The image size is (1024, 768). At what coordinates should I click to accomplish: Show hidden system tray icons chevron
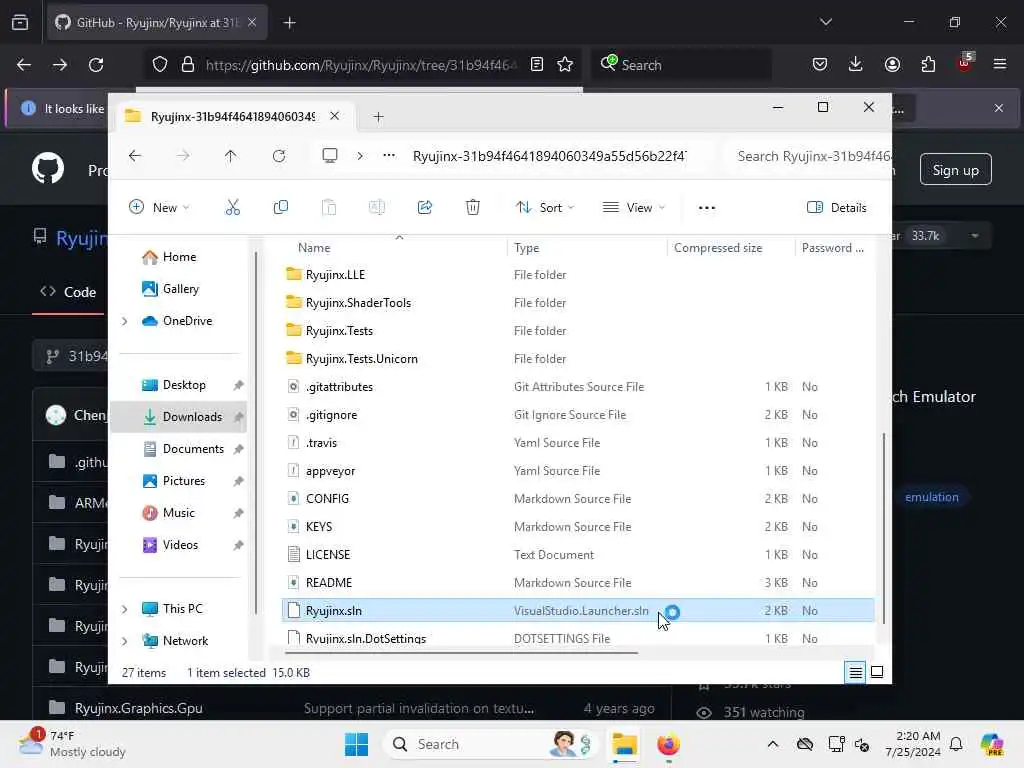[x=773, y=744]
